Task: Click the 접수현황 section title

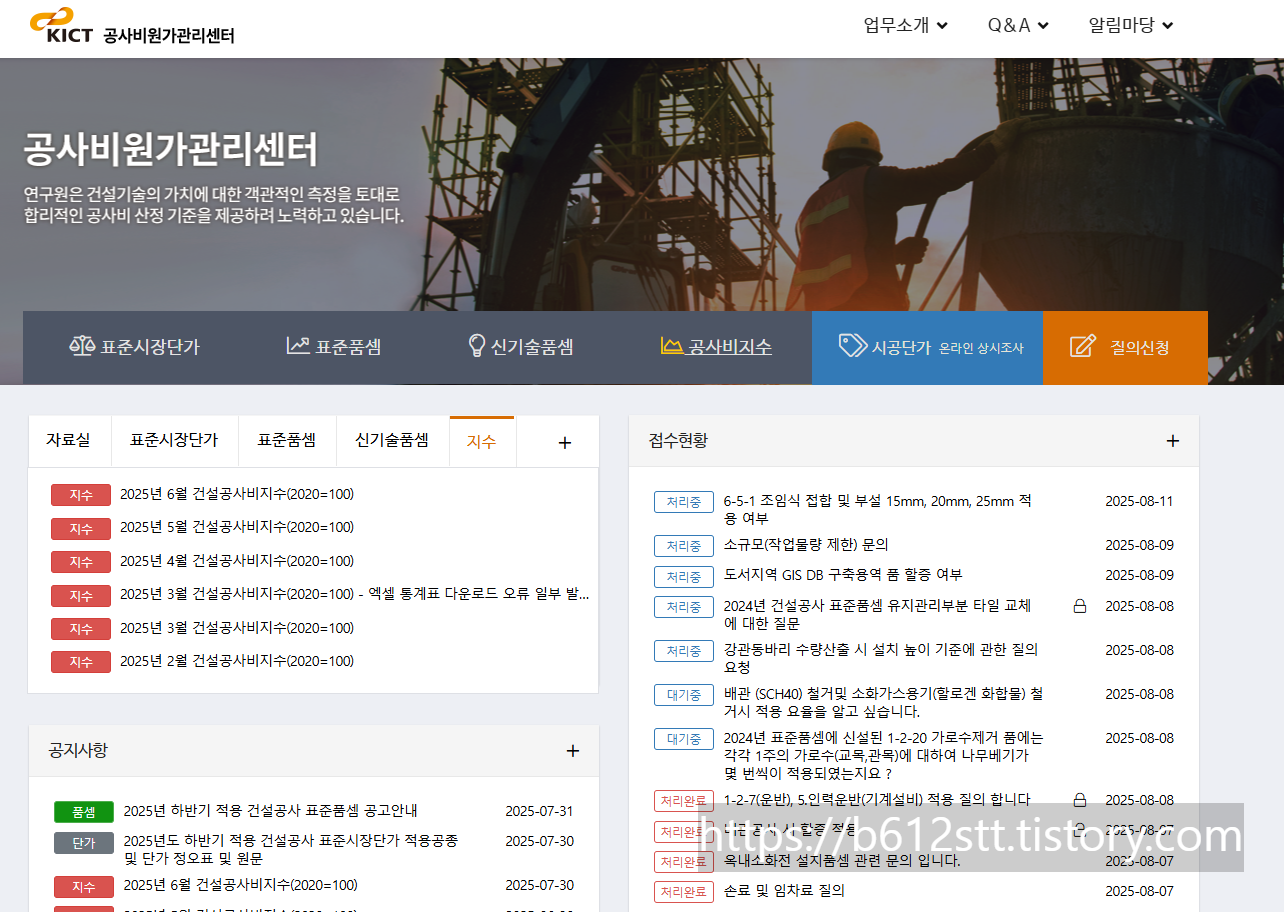Action: pyautogui.click(x=678, y=441)
